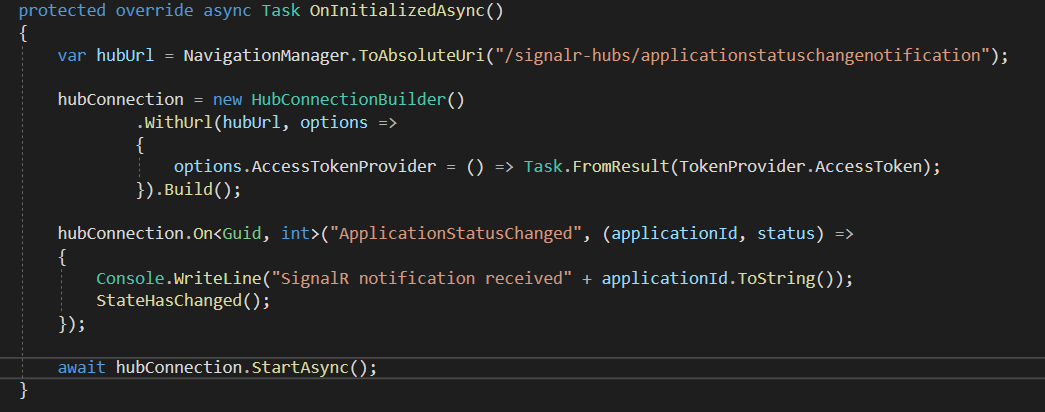Click the NavigationManager identifier
Image resolution: width=1045 pixels, height=412 pixels.
click(267, 55)
